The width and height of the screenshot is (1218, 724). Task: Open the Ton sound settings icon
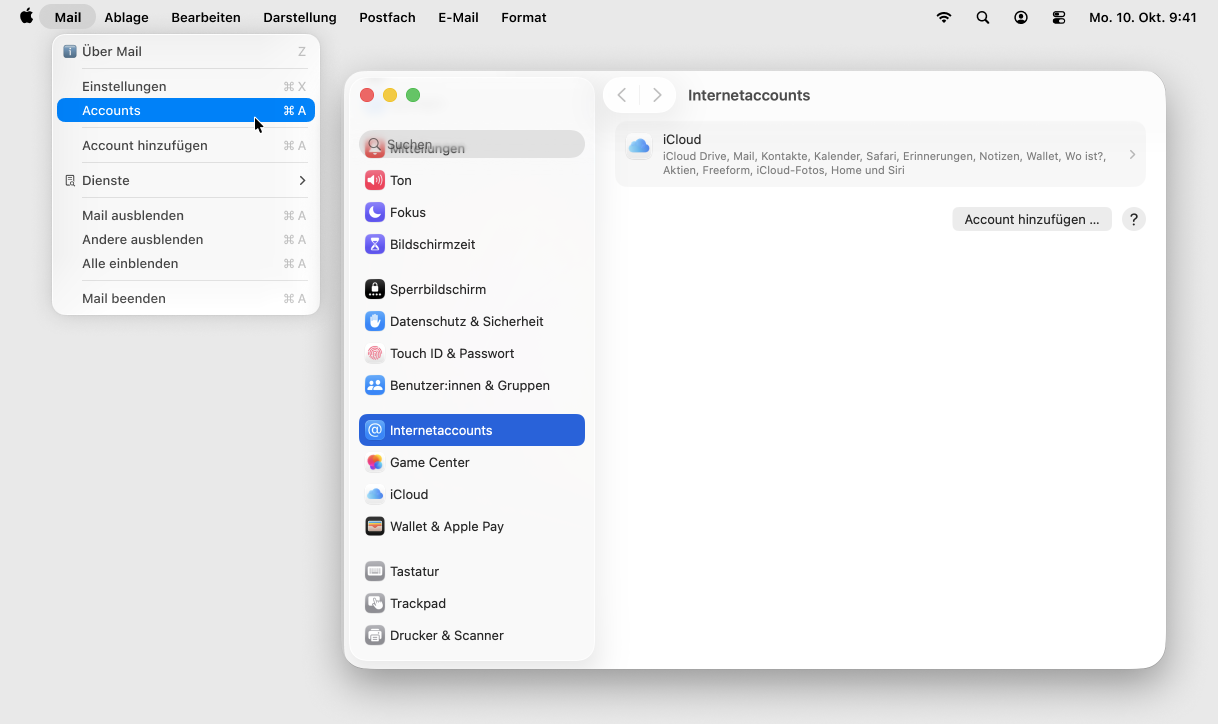click(375, 180)
